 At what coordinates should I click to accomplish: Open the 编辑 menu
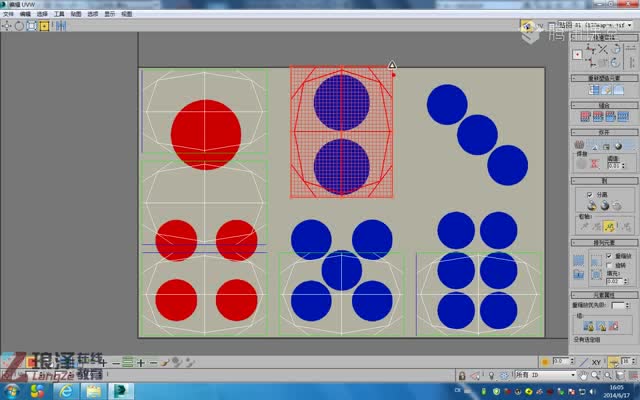(25, 15)
